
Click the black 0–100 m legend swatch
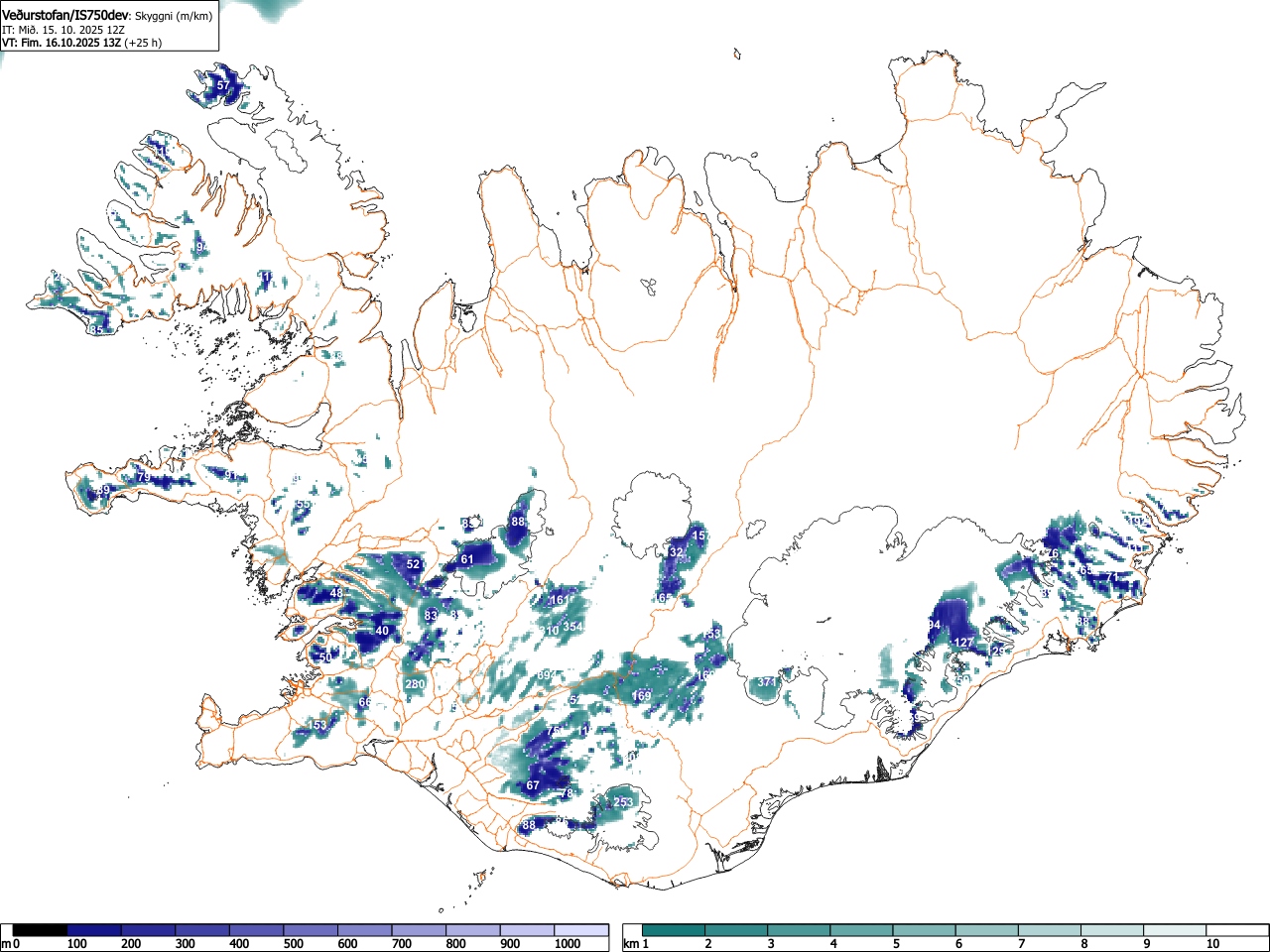(x=41, y=930)
